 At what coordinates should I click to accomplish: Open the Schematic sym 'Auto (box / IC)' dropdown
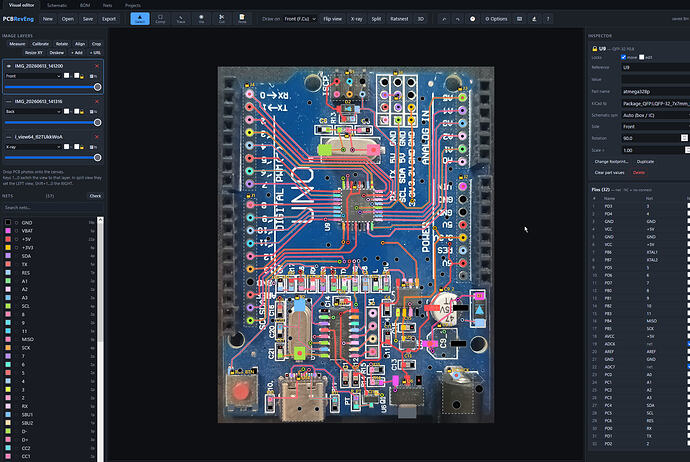[x=656, y=115]
